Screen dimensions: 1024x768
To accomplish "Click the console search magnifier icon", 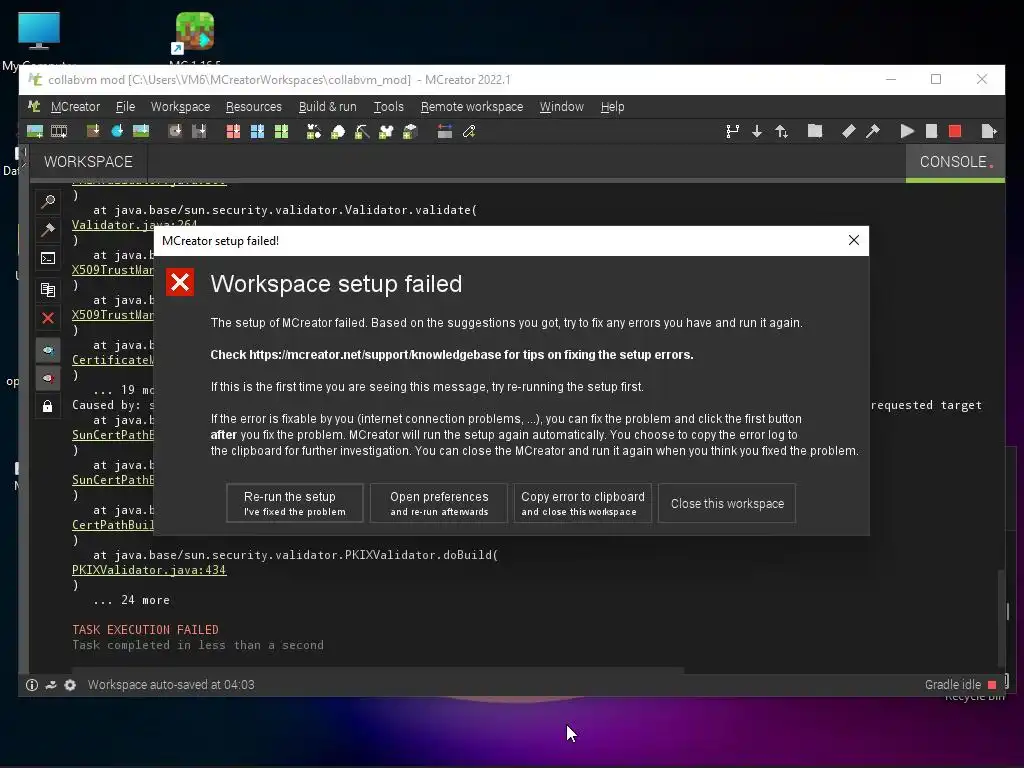I will click(48, 201).
